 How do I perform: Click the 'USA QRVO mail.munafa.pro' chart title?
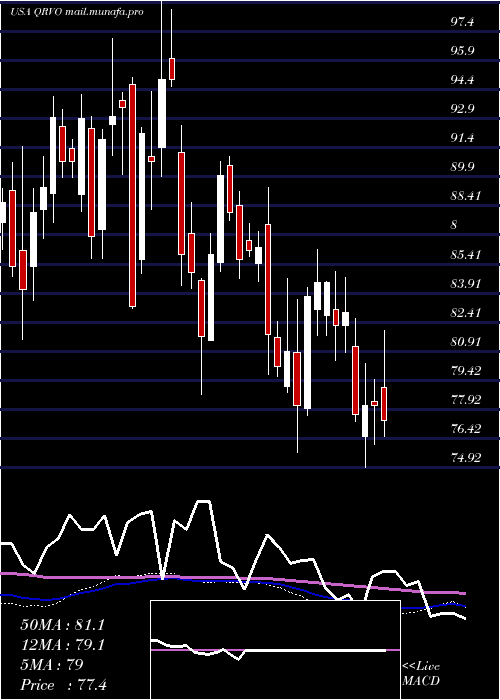pyautogui.click(x=77, y=12)
